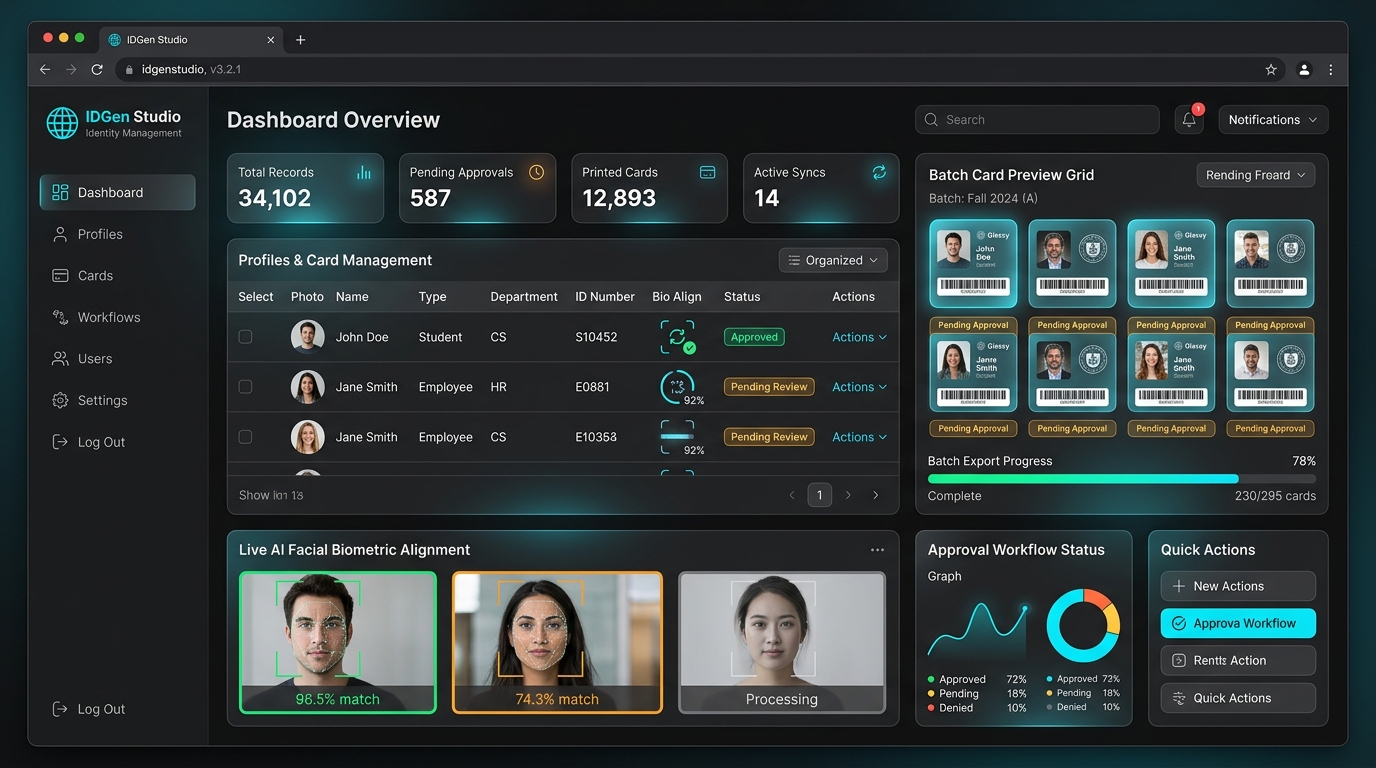Click the Approva Workflow button
This screenshot has height=768, width=1376.
coord(1238,623)
